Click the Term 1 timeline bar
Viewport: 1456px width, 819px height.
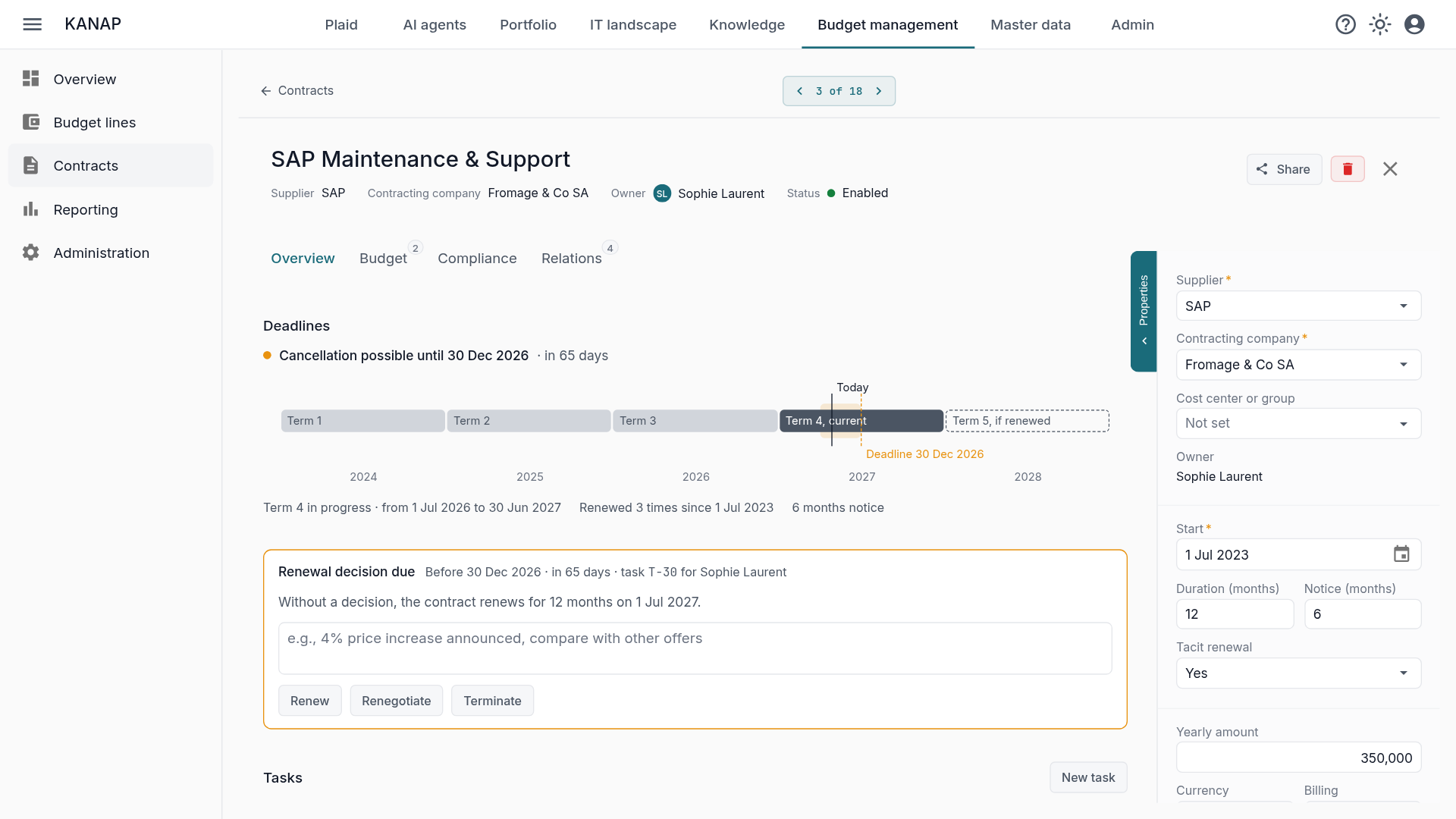pos(362,421)
